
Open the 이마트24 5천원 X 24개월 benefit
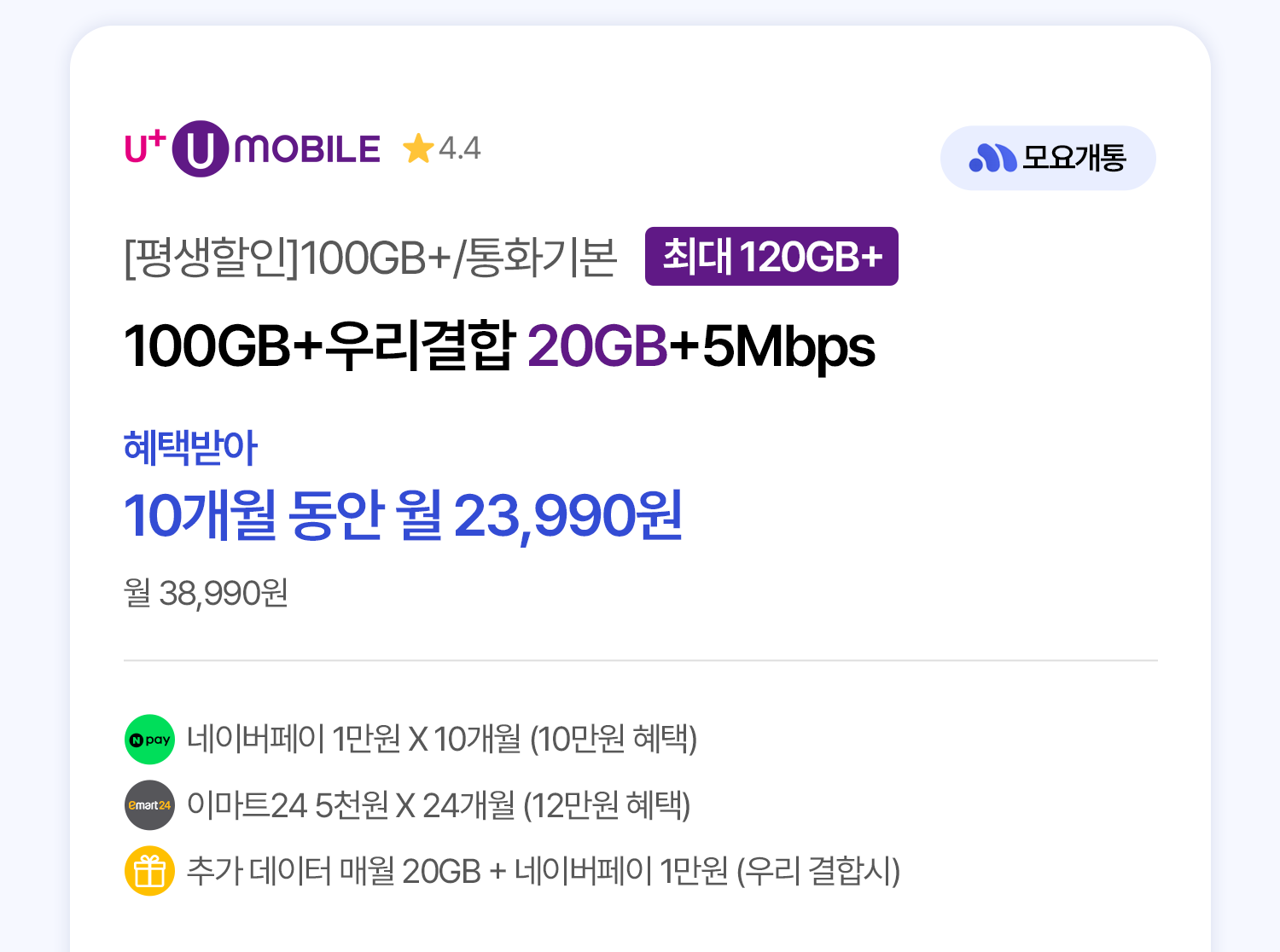click(439, 805)
